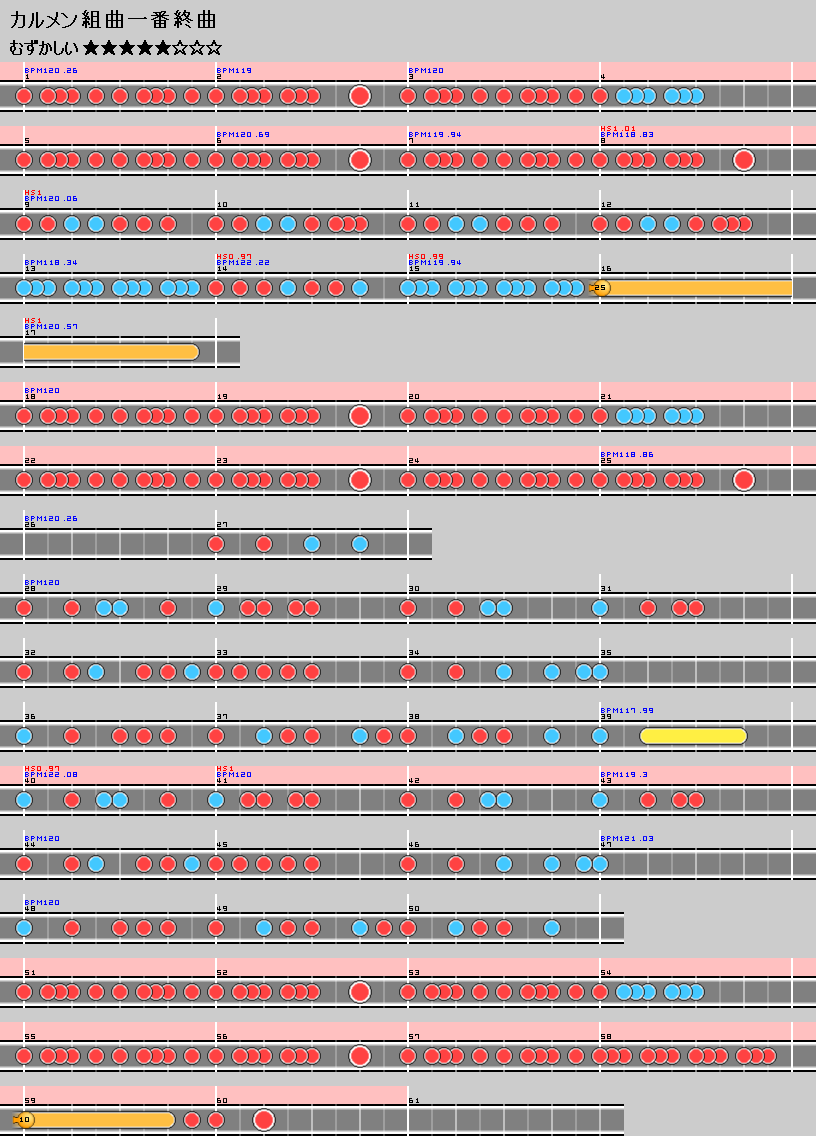
Task: Click the large red note in measure 19
Action: [360, 416]
